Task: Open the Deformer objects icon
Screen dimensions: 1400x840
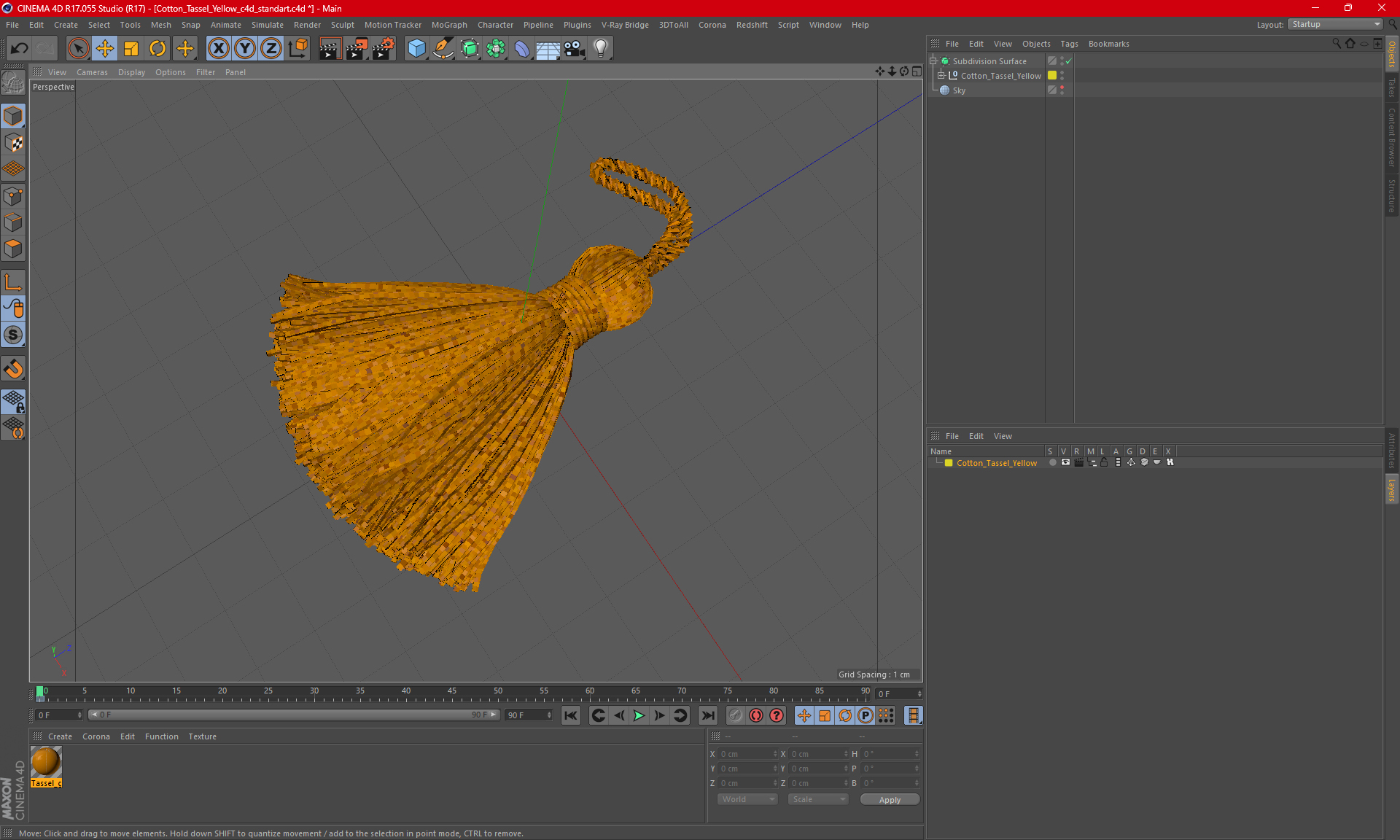Action: [x=522, y=48]
